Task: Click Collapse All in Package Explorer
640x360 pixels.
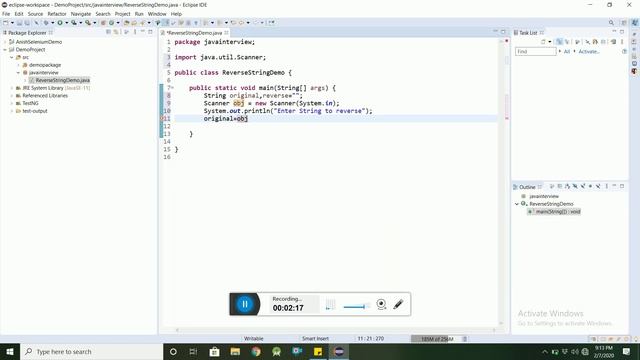Action: 108,32
